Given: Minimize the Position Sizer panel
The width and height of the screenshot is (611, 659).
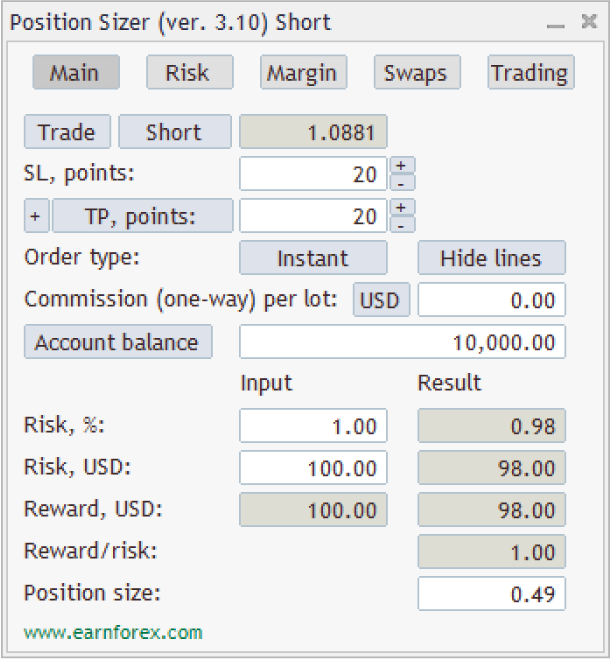Looking at the screenshot, I should coord(556,23).
